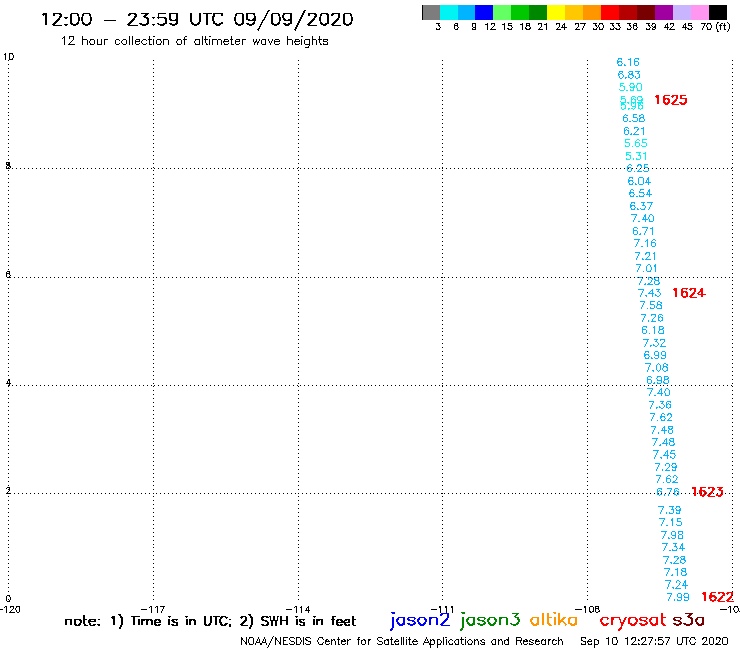The height and width of the screenshot is (650, 740).
Task: Click the jason2 satellite label
Action: pyautogui.click(x=420, y=620)
